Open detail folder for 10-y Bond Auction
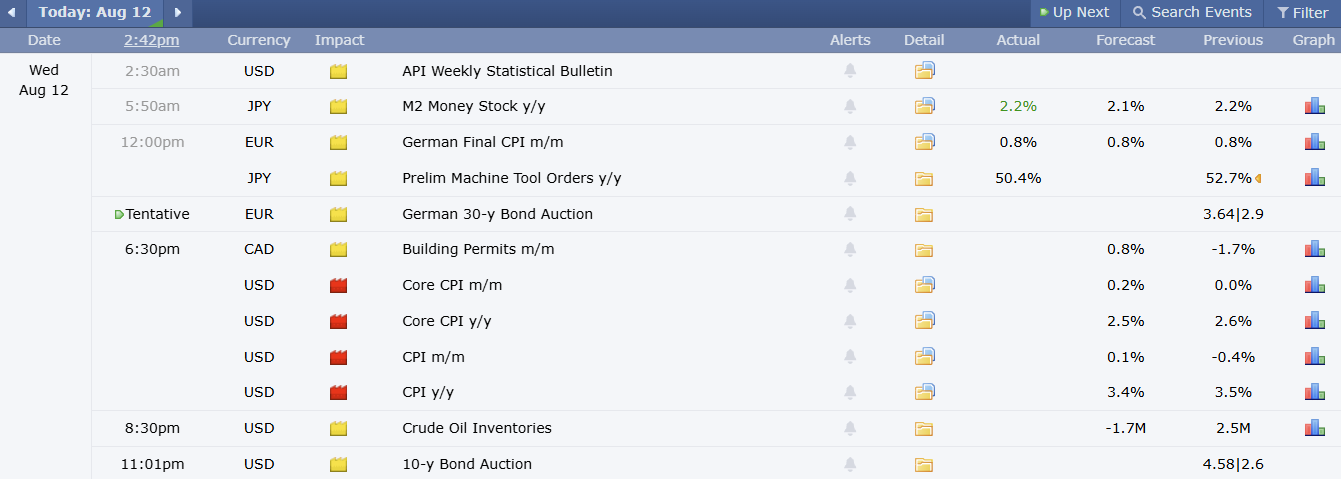This screenshot has height=479, width=1341. 924,464
